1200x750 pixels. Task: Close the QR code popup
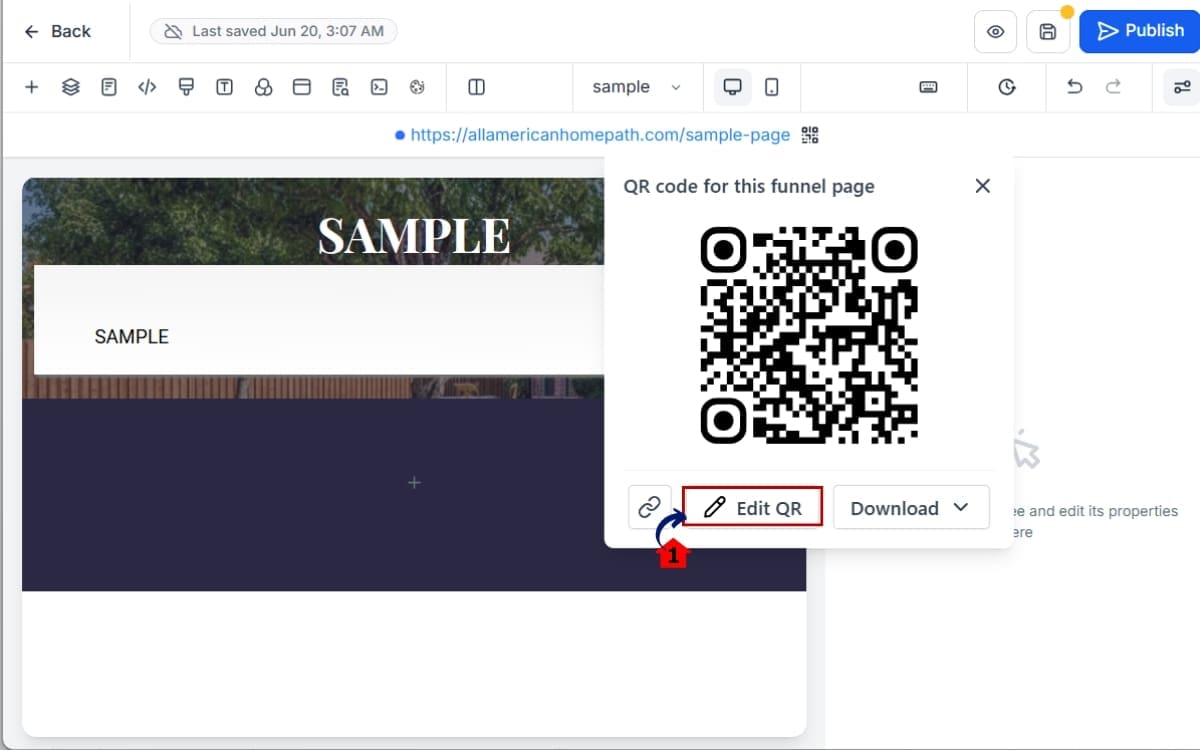click(983, 186)
